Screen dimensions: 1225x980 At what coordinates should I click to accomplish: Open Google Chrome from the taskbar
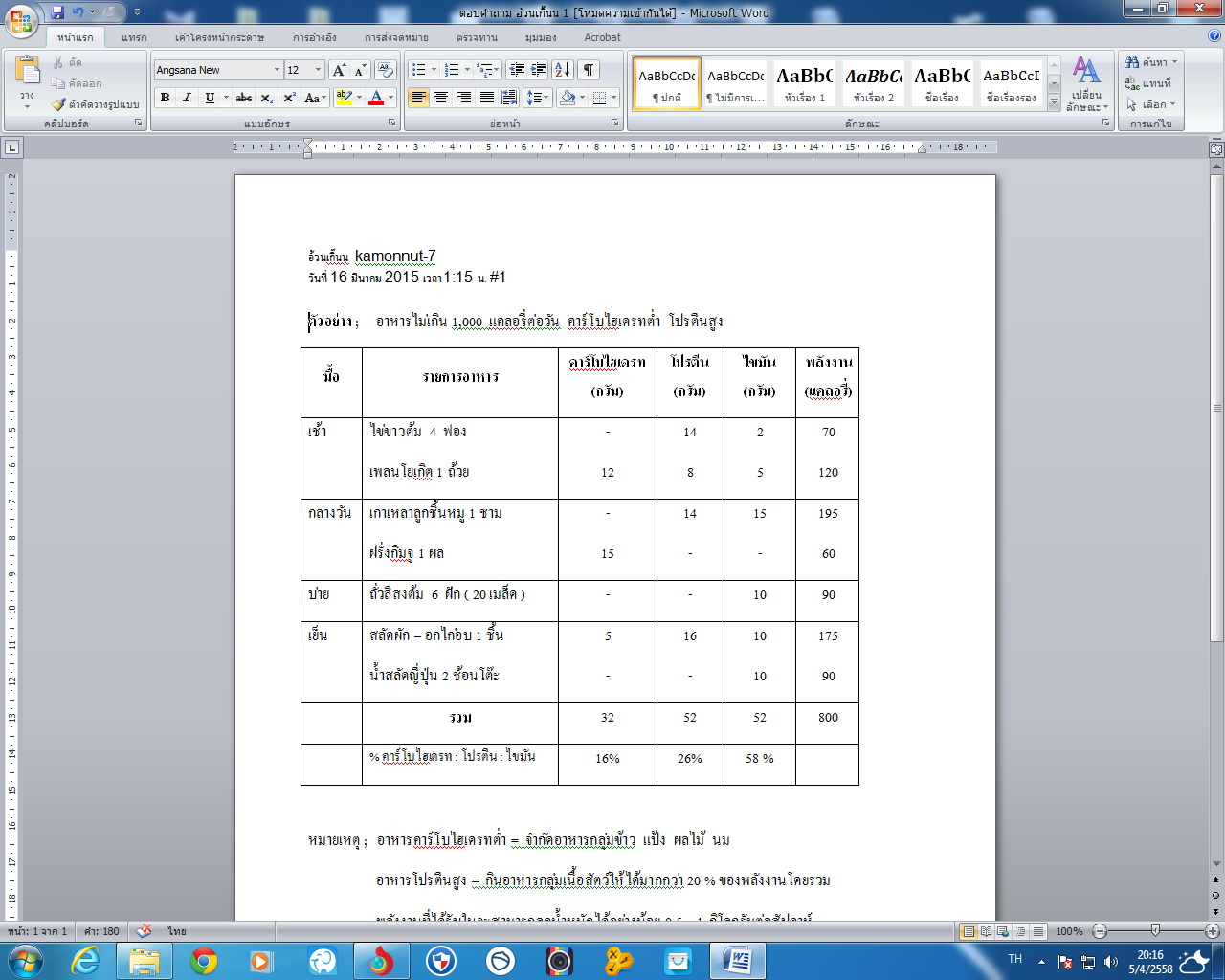pos(204,960)
